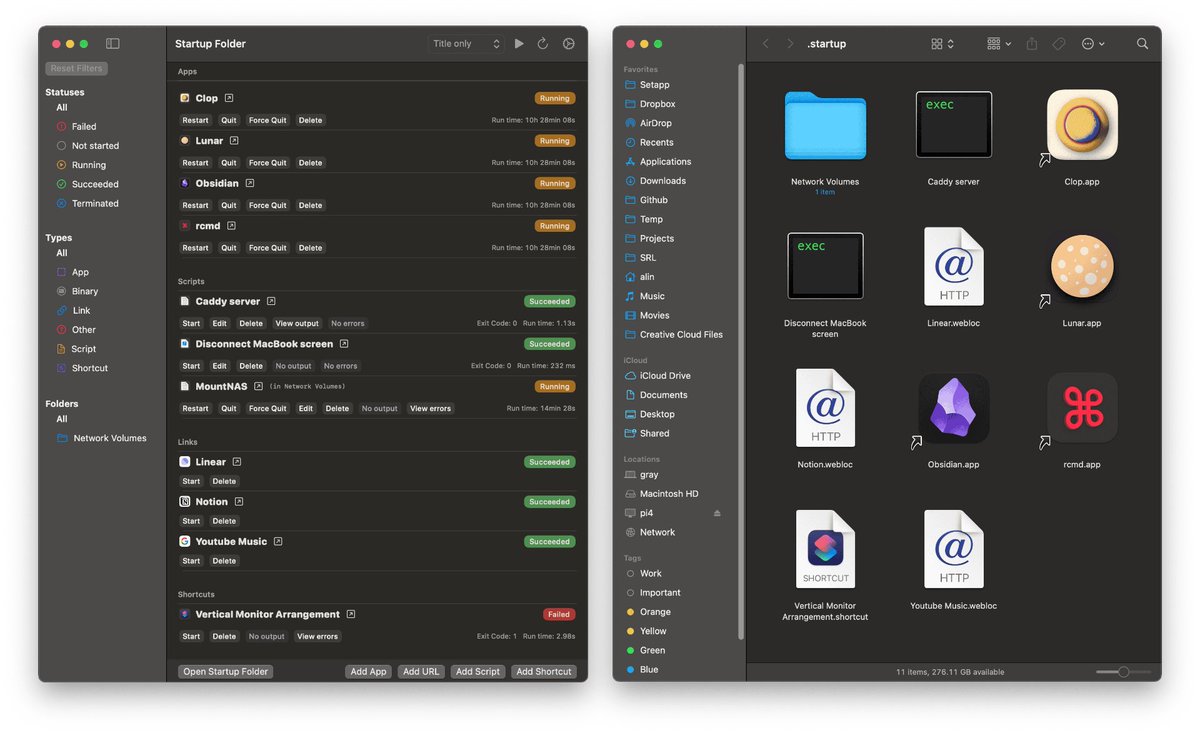The width and height of the screenshot is (1200, 733).
Task: Click the Add URL button
Action: [421, 672]
